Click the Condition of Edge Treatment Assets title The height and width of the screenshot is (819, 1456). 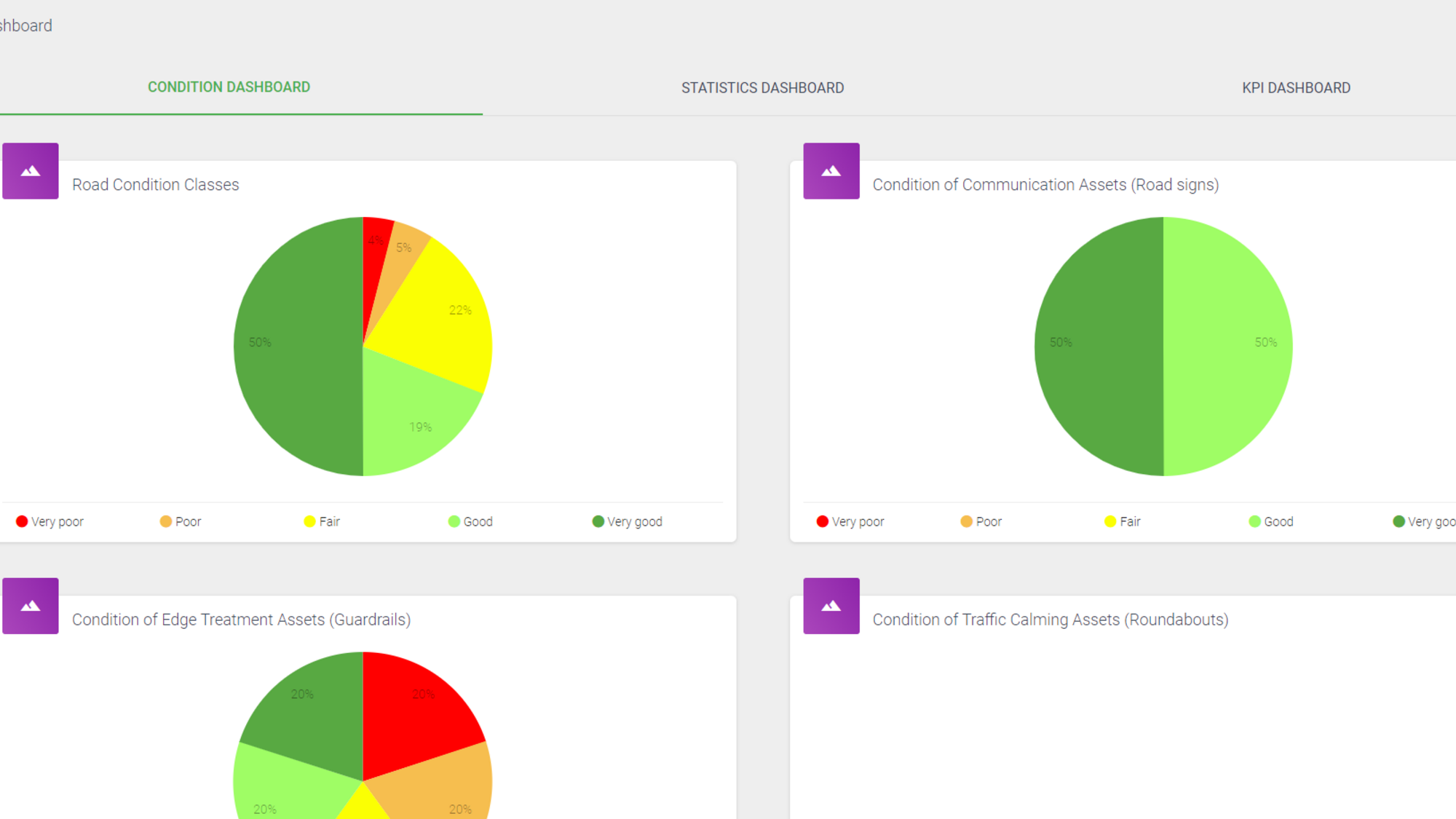(x=241, y=620)
